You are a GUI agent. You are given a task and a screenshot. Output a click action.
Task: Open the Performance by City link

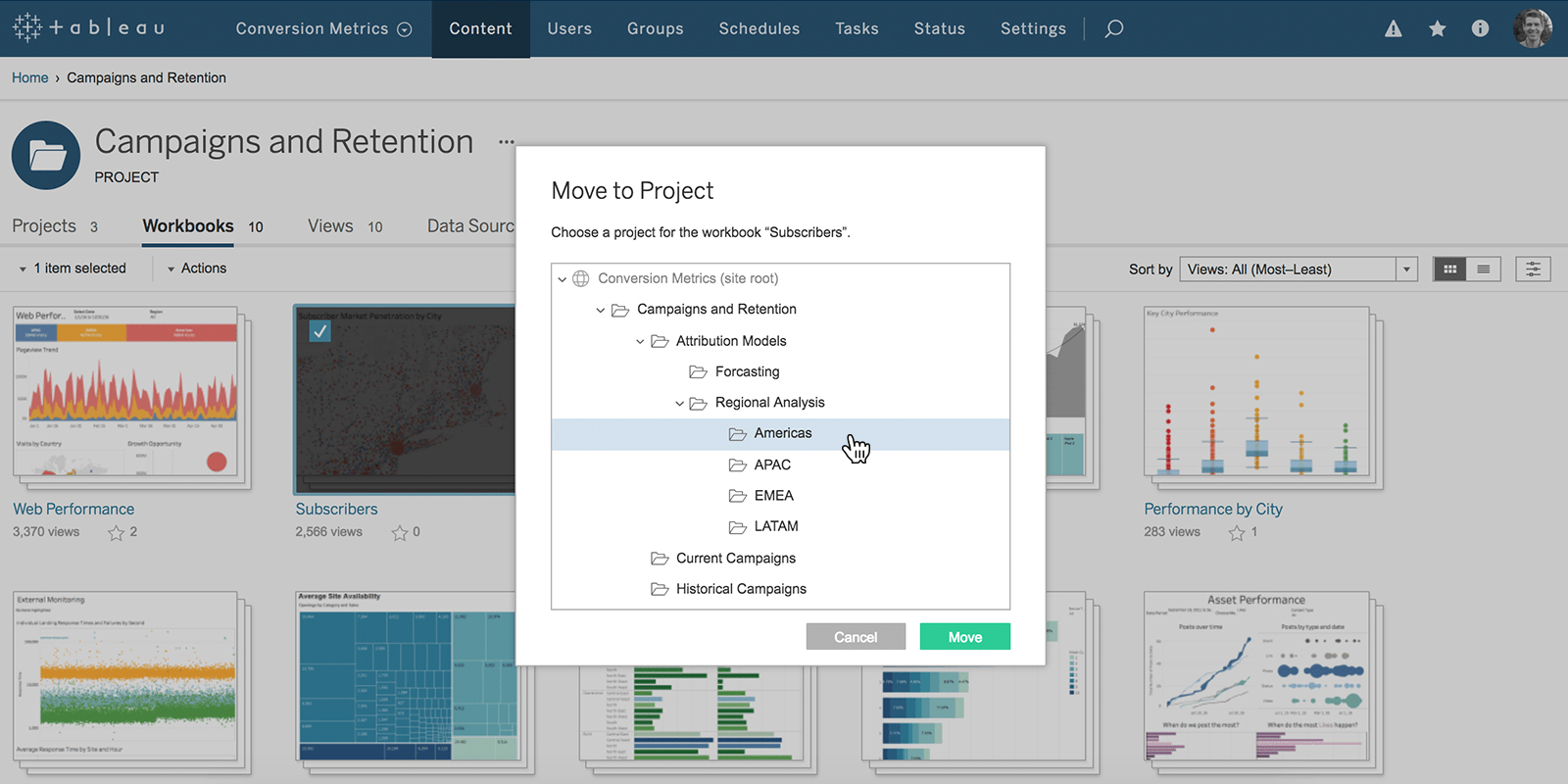click(1213, 509)
